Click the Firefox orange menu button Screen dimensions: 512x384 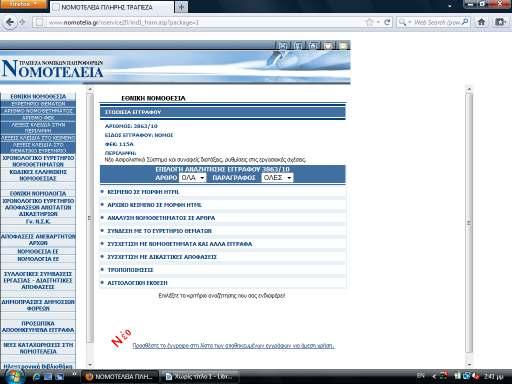(23, 4)
